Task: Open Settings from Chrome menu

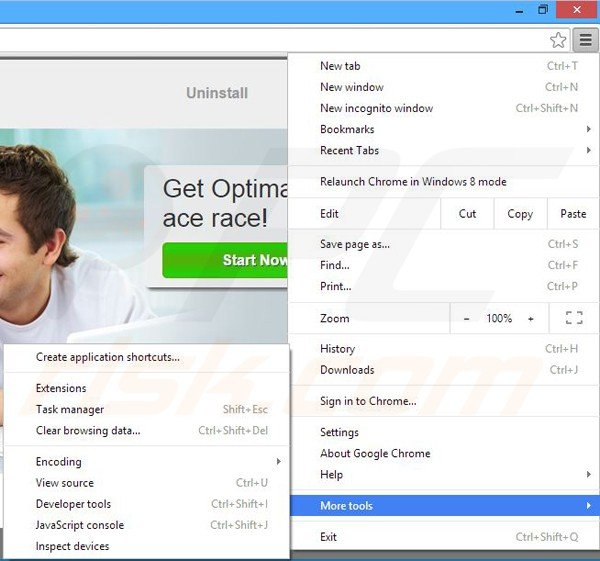Action: (444, 432)
